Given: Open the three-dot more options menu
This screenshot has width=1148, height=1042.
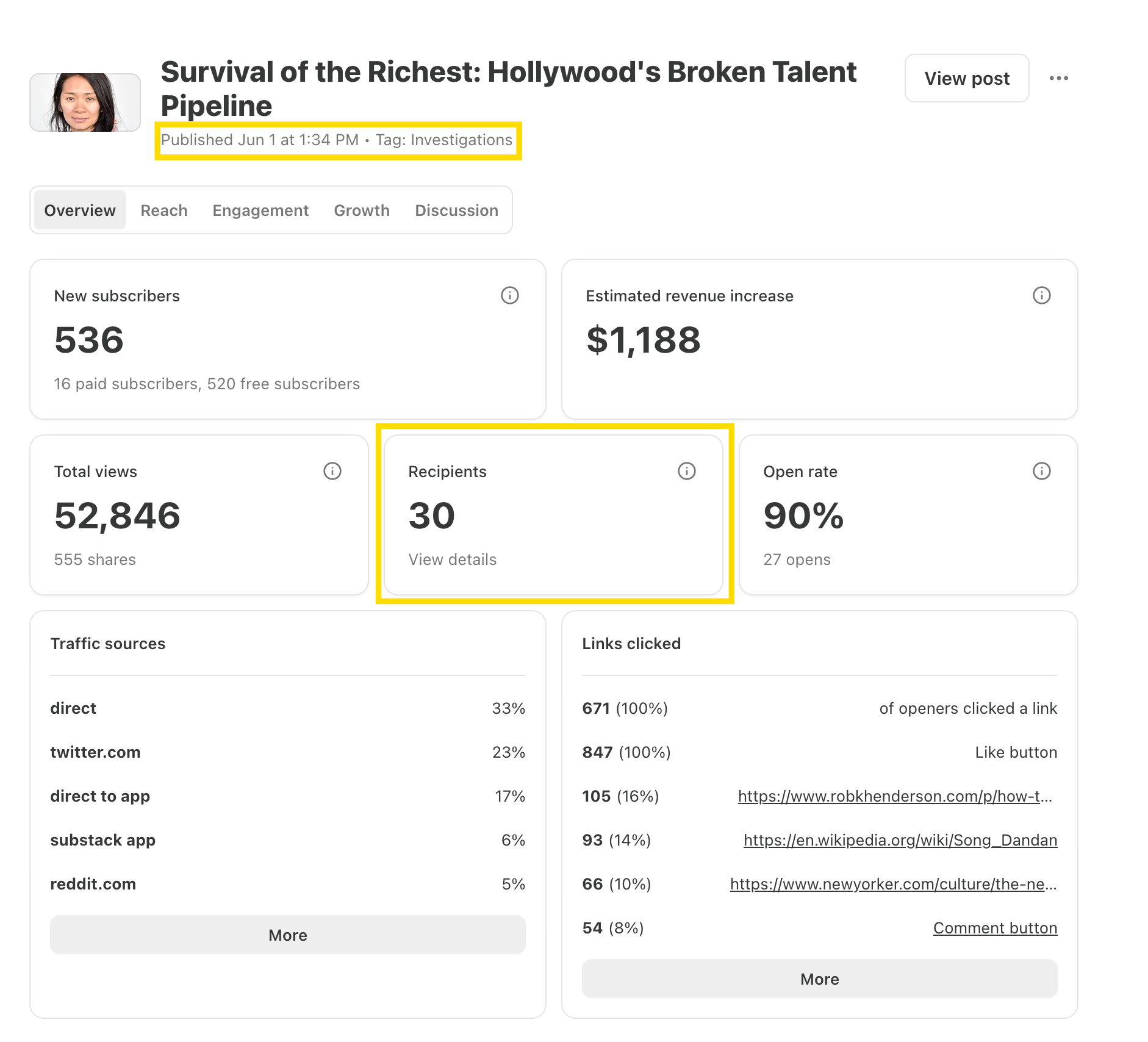Looking at the screenshot, I should (1059, 78).
